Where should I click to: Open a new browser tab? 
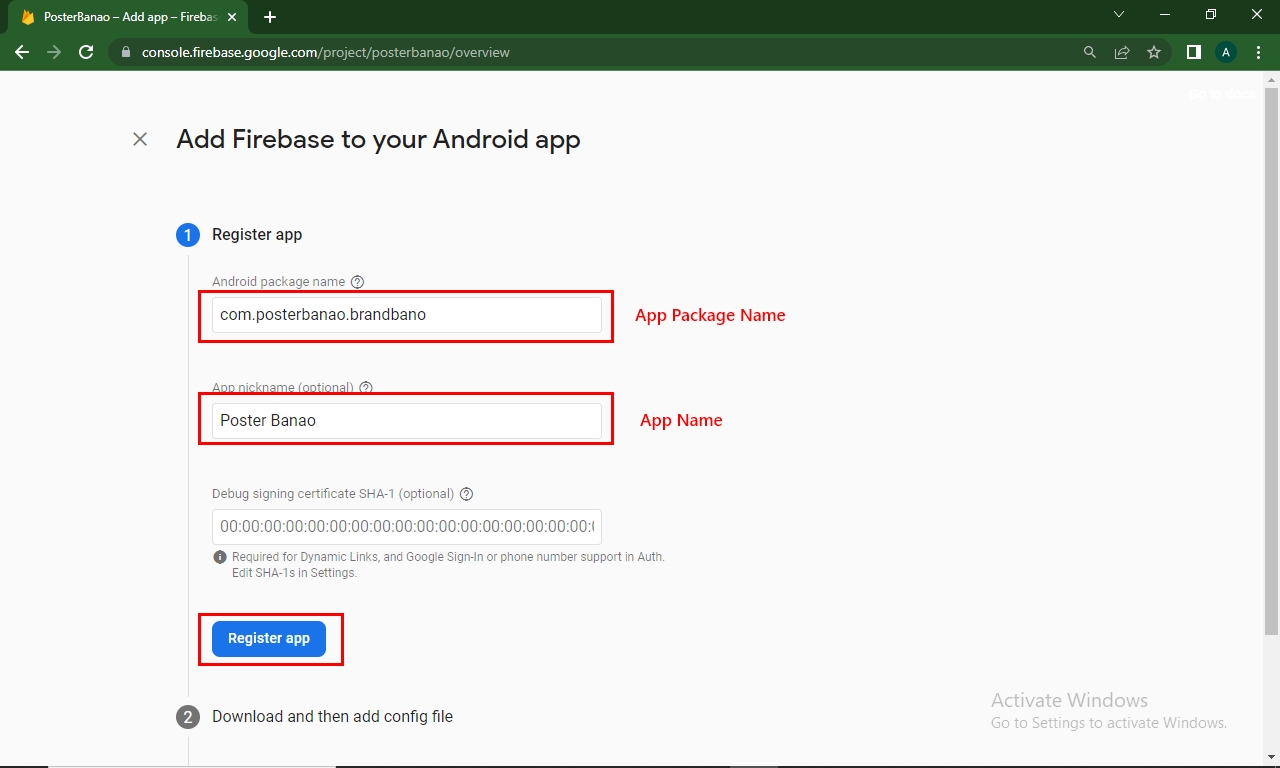(x=270, y=17)
